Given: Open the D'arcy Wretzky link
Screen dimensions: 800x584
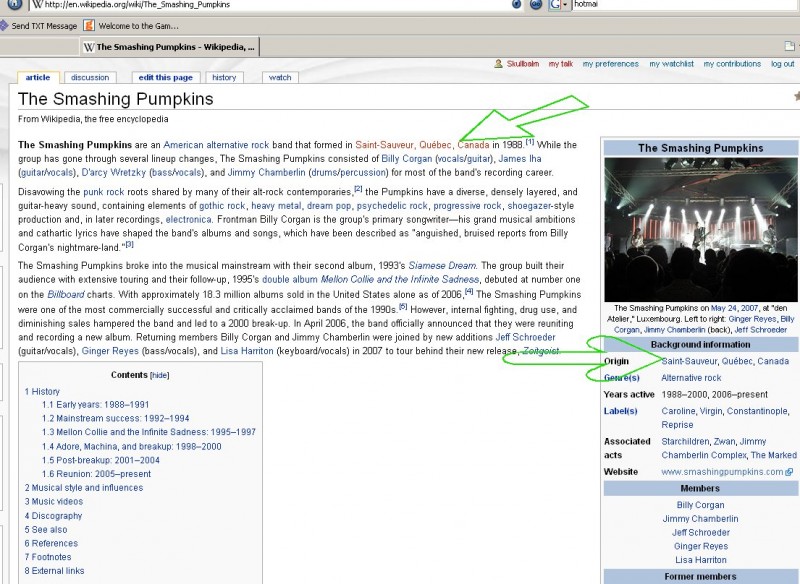Looking at the screenshot, I should tap(114, 172).
